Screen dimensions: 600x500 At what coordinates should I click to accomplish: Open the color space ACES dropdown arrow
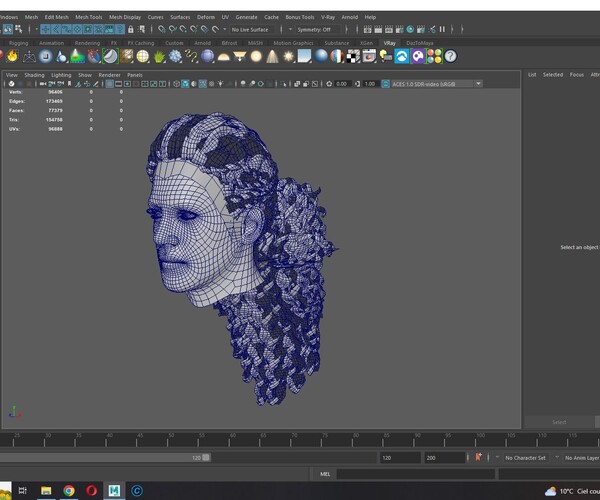pos(478,83)
